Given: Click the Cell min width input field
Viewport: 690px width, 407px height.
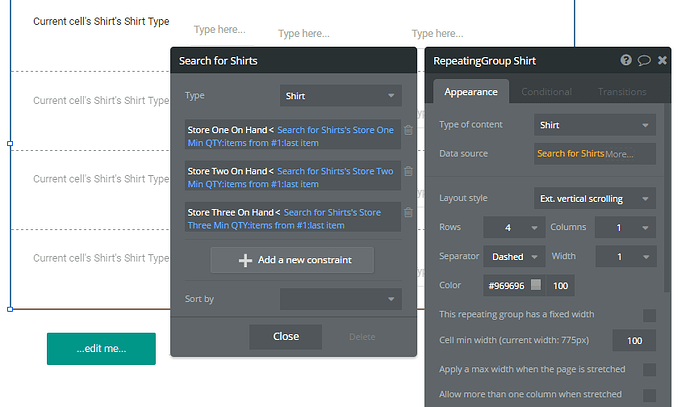Looking at the screenshot, I should [634, 341].
